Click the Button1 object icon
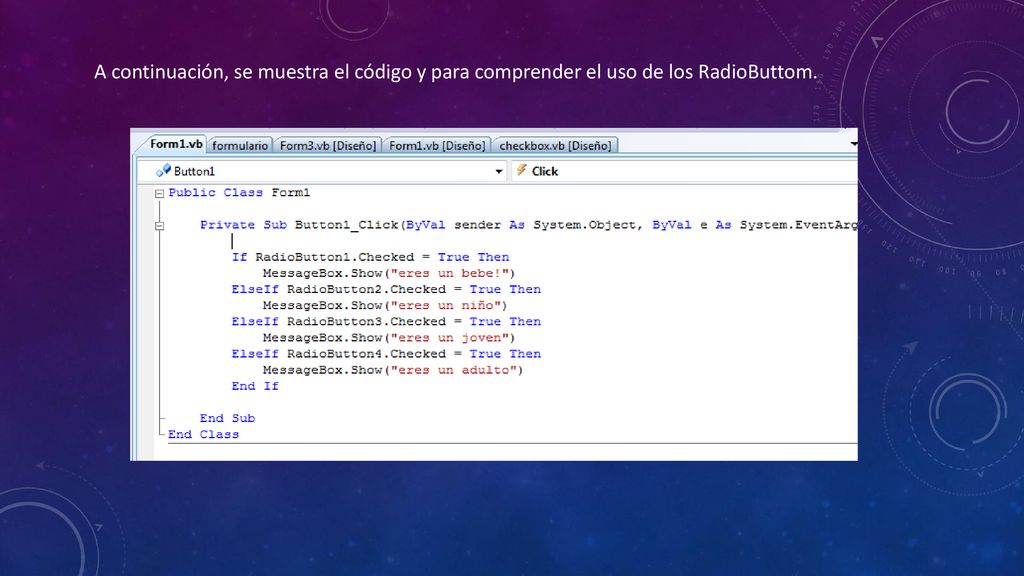 click(163, 170)
